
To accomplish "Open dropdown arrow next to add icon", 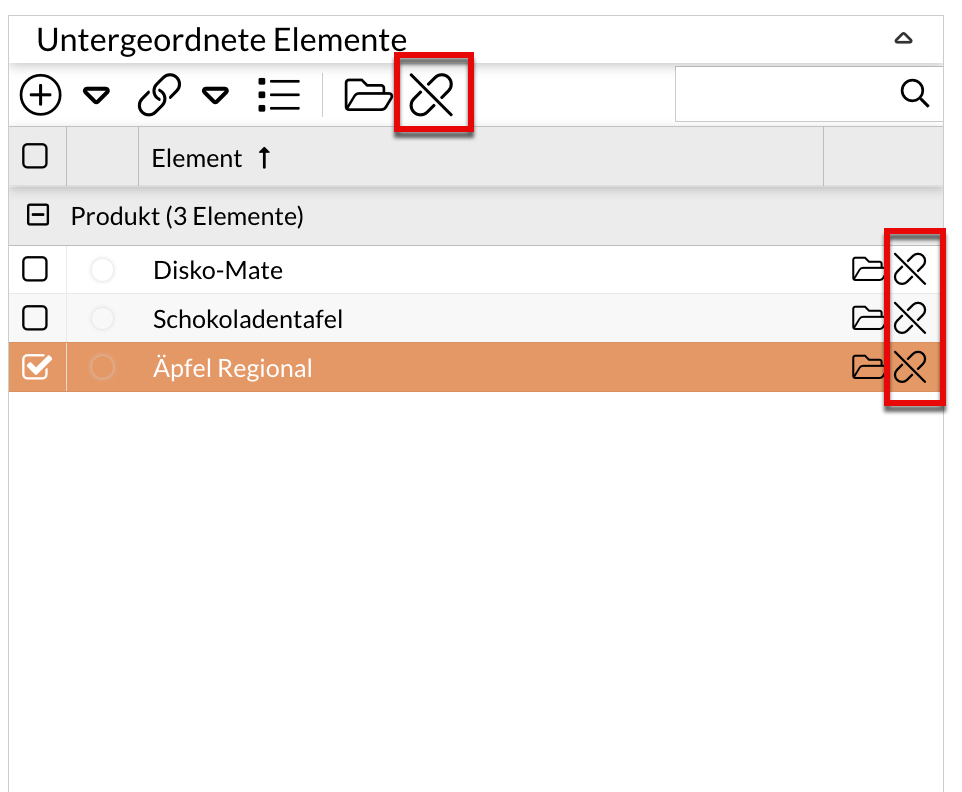I will tap(96, 96).
